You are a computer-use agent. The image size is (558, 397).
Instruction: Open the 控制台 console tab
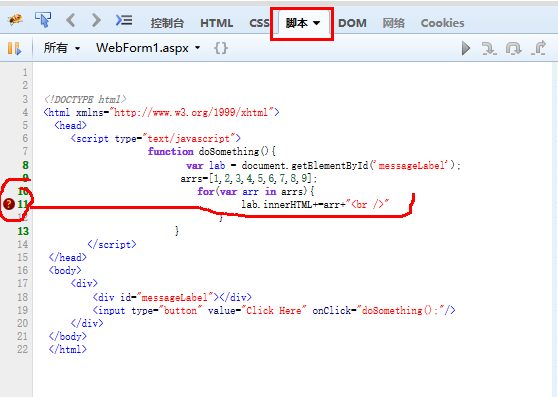tap(167, 23)
